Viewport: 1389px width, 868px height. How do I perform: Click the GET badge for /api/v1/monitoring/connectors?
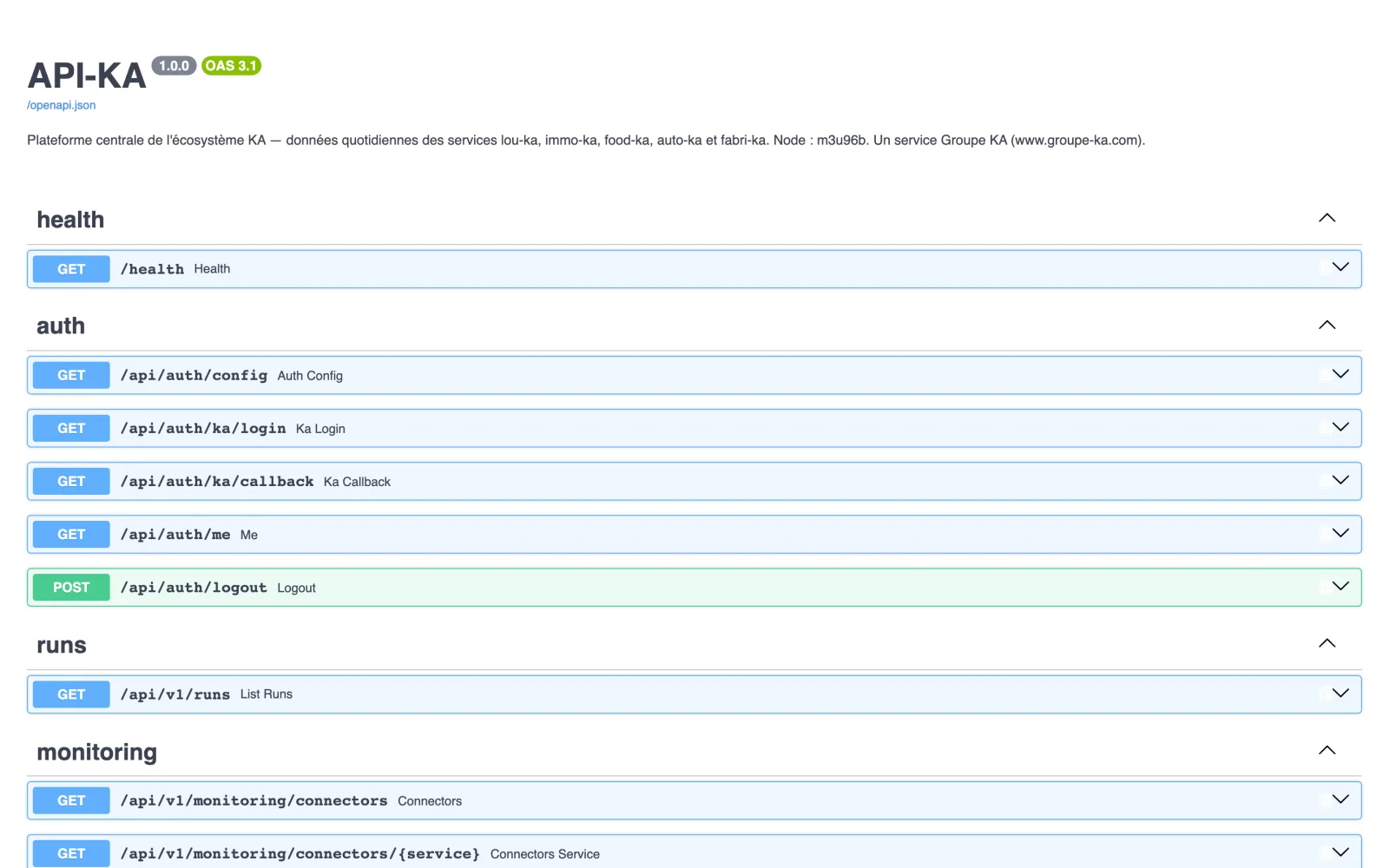(x=71, y=800)
